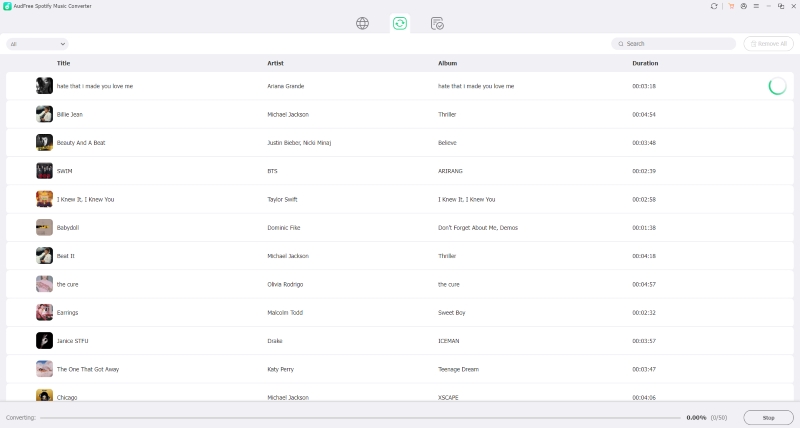Click album 'ARIRANG'
Viewport: 800px width, 428px height.
pyautogui.click(x=450, y=171)
